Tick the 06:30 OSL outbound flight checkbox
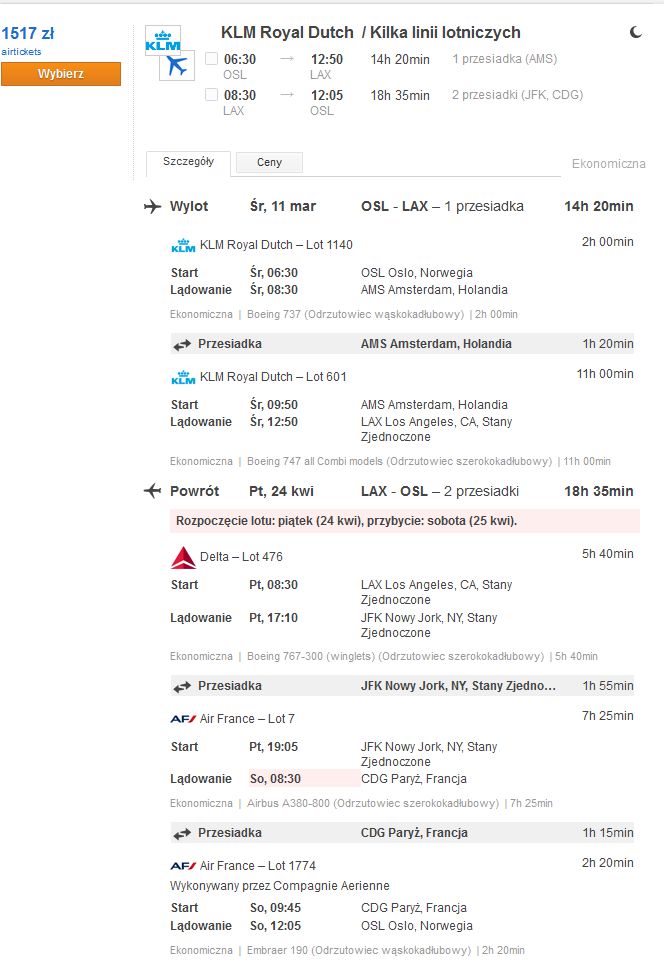Screen dimensions: 664x961 (212, 59)
